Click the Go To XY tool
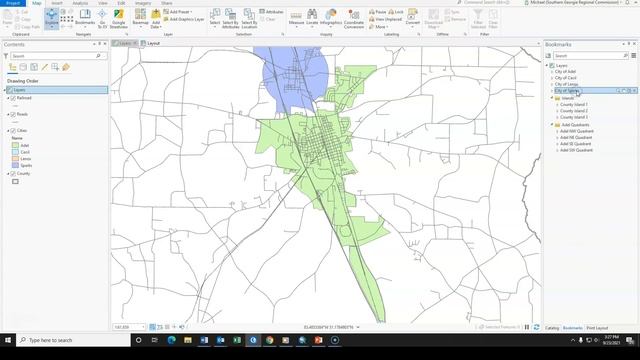The width and height of the screenshot is (640, 360). [102, 18]
